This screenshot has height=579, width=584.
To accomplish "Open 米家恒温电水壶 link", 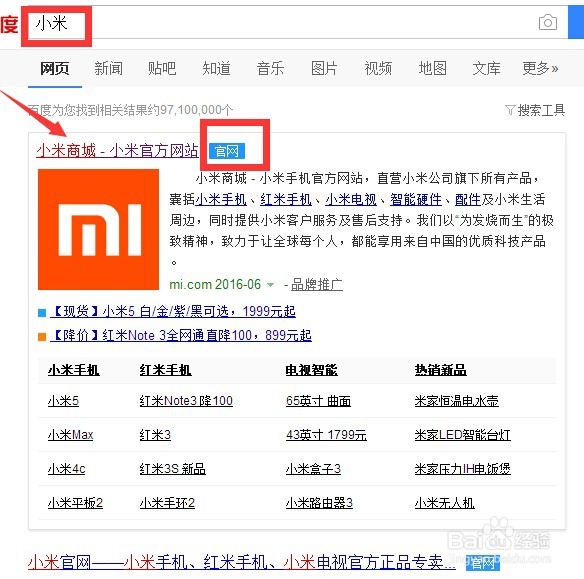I will point(457,401).
